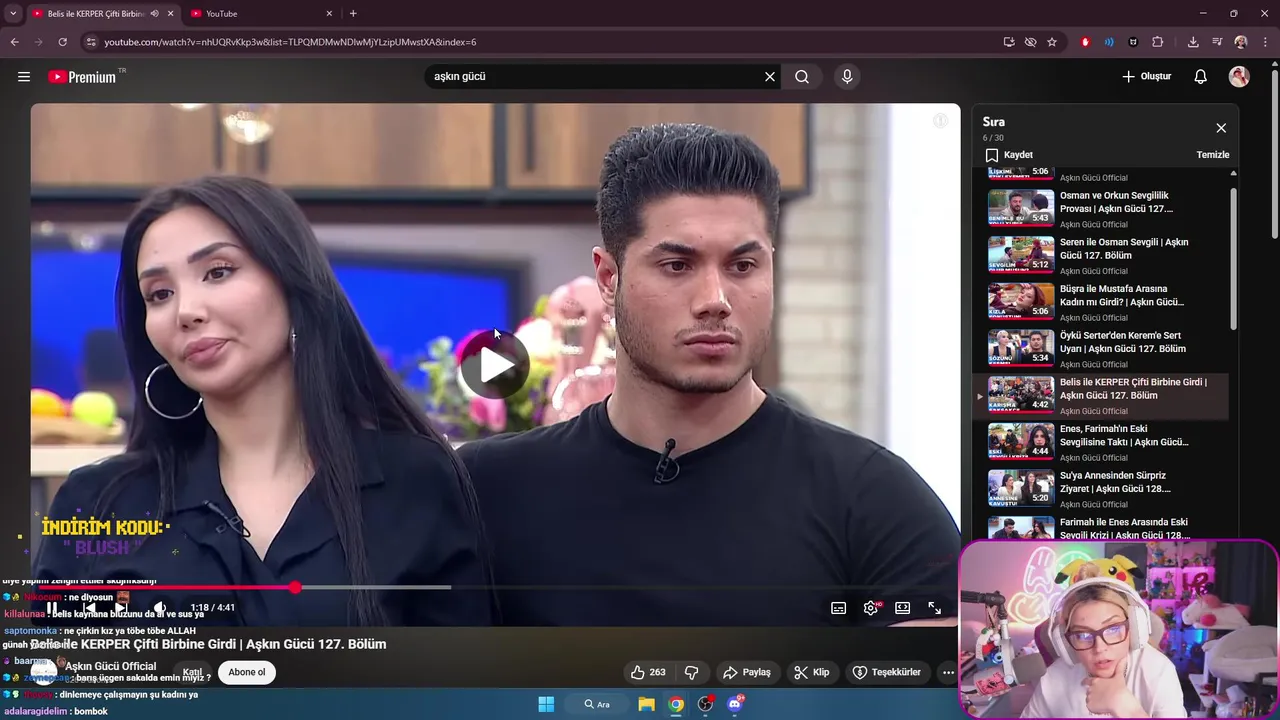Subscribe with Abone ol button

(x=246, y=672)
